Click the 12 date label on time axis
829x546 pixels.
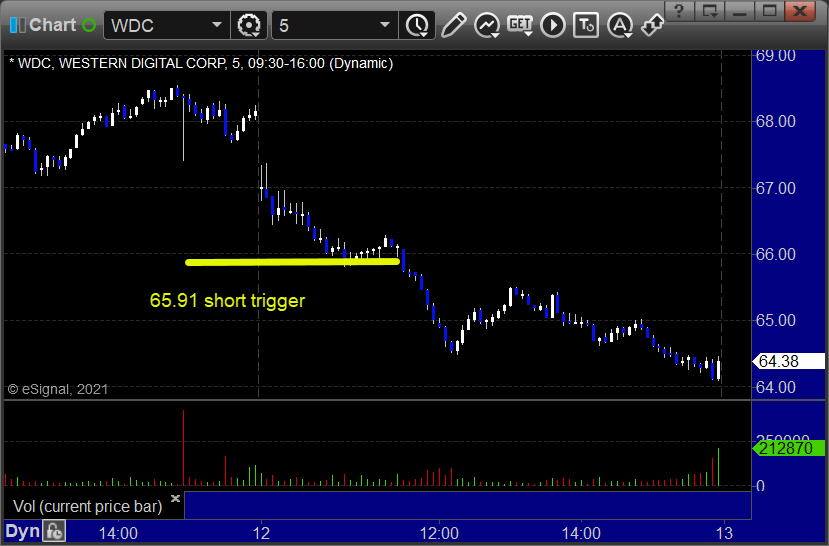(x=261, y=533)
